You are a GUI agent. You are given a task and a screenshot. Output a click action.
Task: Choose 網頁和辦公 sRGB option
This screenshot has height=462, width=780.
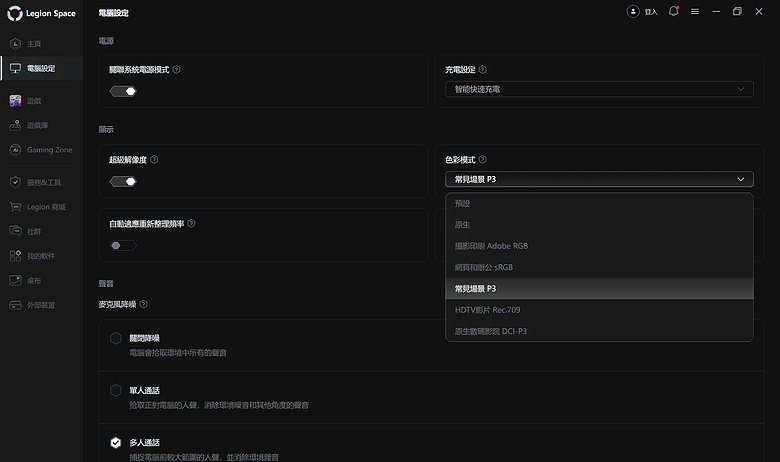[x=599, y=267]
